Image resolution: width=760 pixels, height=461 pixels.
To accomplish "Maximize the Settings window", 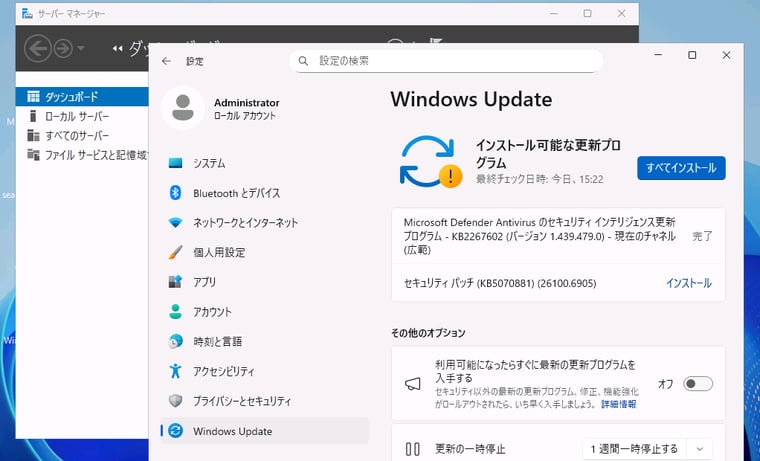I will [692, 55].
